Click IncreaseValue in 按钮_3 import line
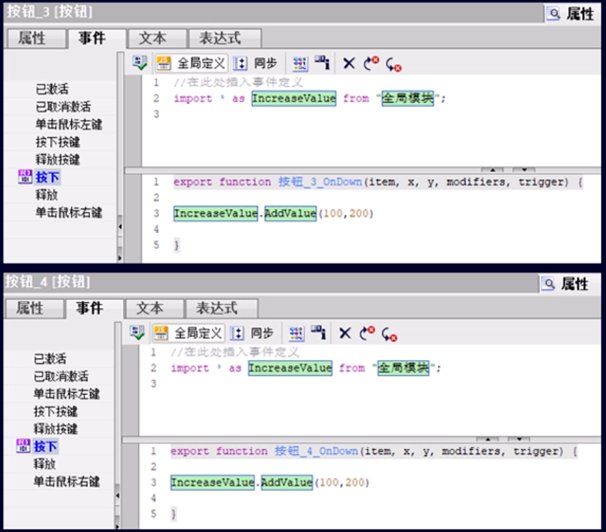This screenshot has height=532, width=606. coord(294,98)
